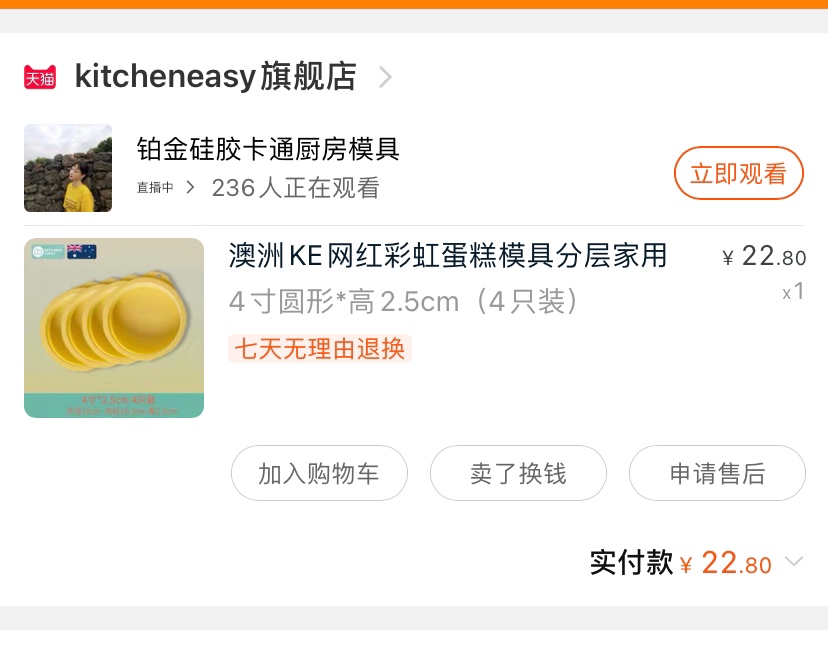Tap the small 直播中 live label

(x=155, y=188)
